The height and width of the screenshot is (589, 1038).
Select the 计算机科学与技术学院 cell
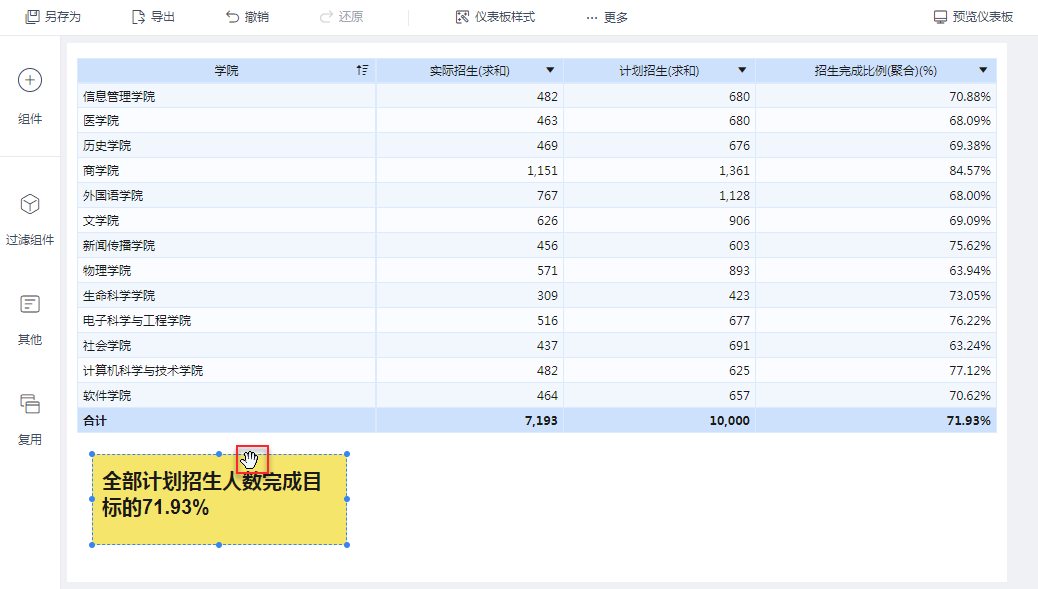point(226,371)
